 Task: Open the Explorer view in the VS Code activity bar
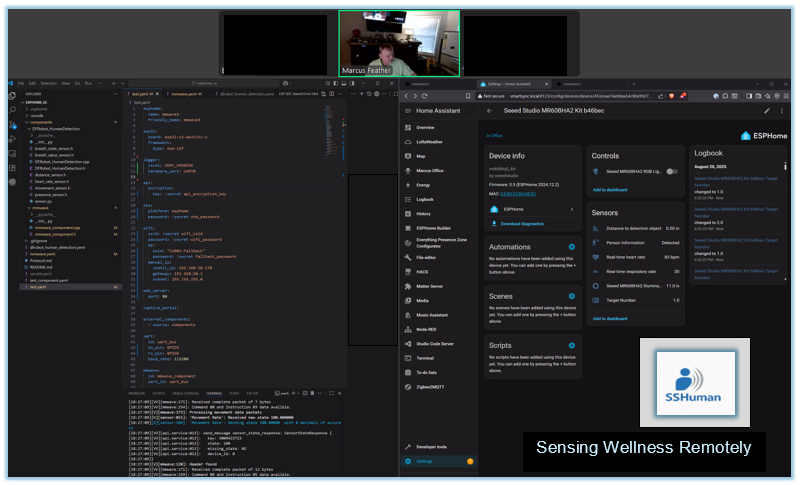(x=12, y=95)
